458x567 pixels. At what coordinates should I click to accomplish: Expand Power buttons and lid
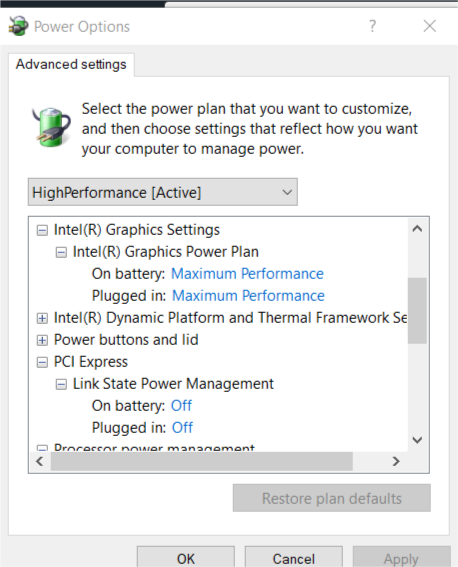pos(42,340)
